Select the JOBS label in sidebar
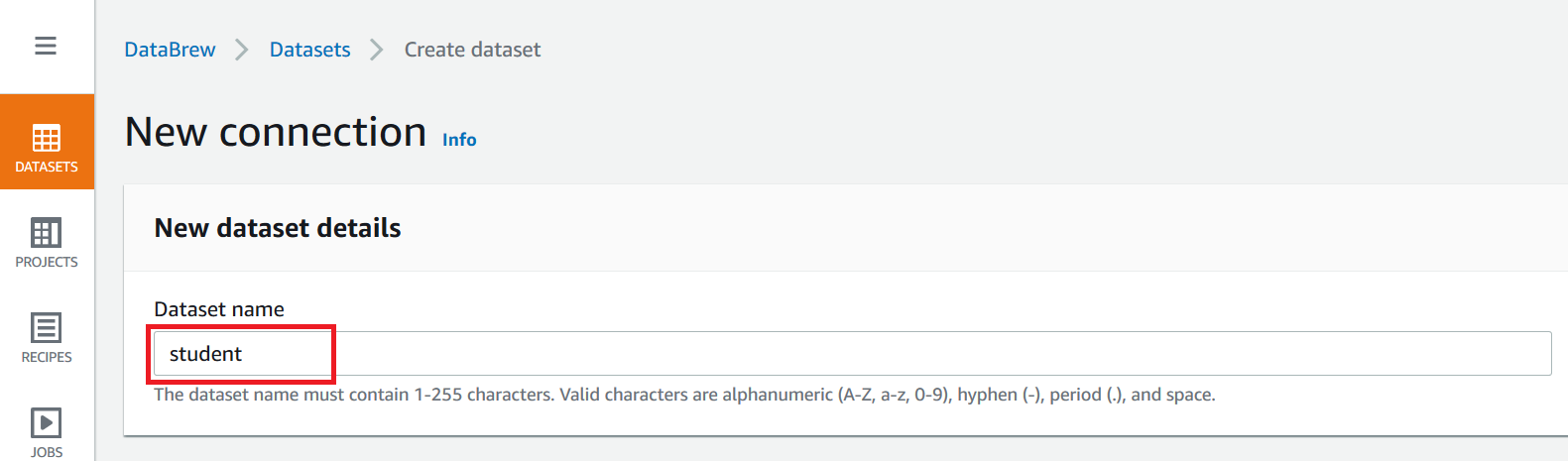Viewport: 1568px width, 461px height. (47, 452)
